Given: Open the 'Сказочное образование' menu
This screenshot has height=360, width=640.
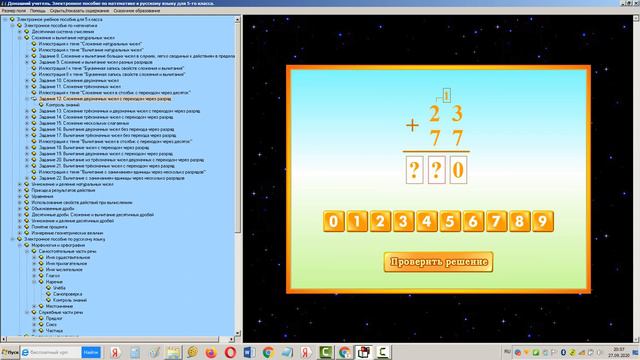Looking at the screenshot, I should click(x=137, y=11).
